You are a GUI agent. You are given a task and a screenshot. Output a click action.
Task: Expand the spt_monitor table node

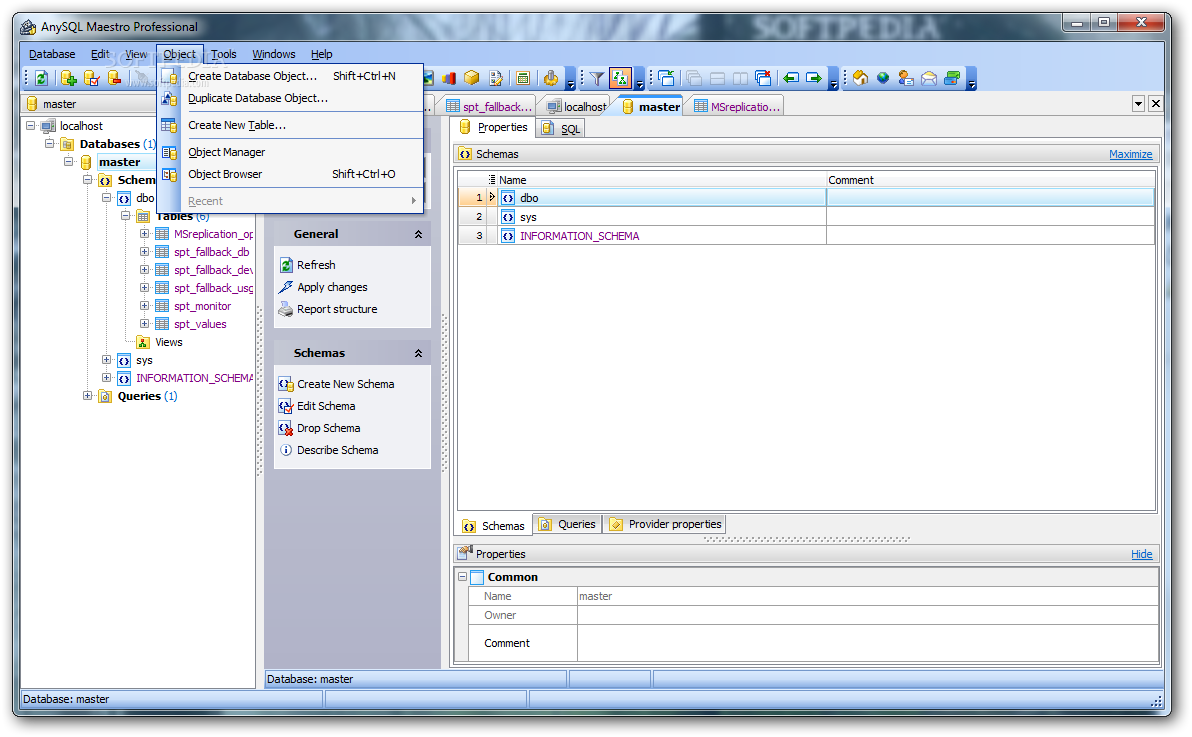tap(144, 306)
